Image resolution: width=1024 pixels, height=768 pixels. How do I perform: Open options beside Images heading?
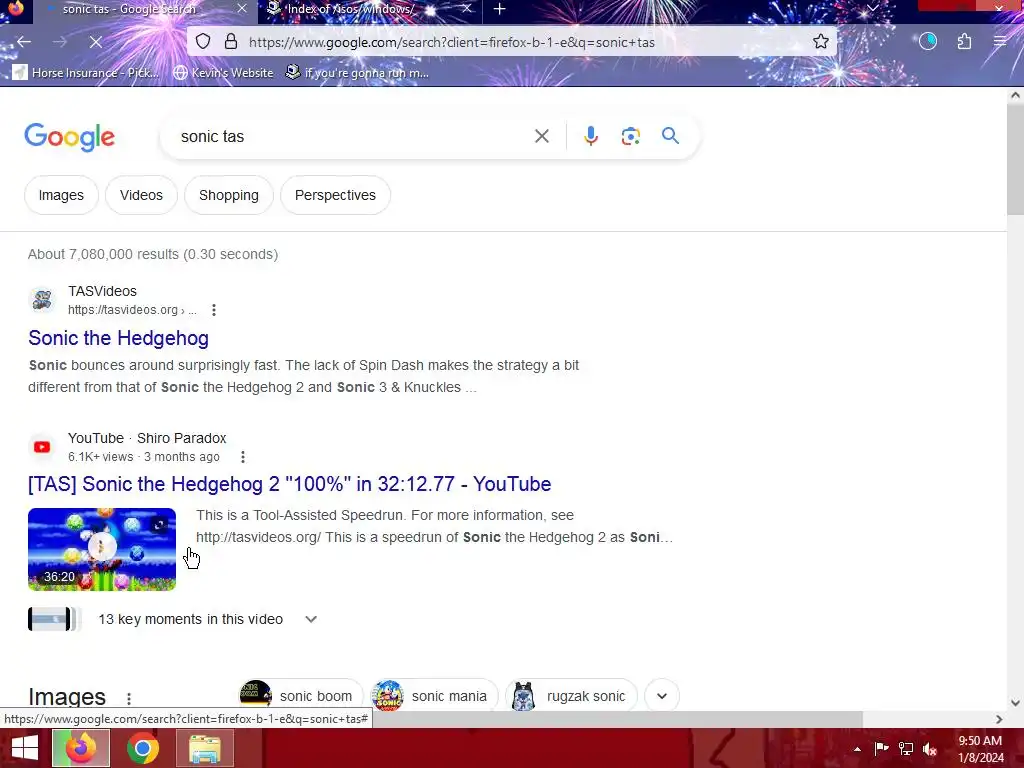pos(129,699)
